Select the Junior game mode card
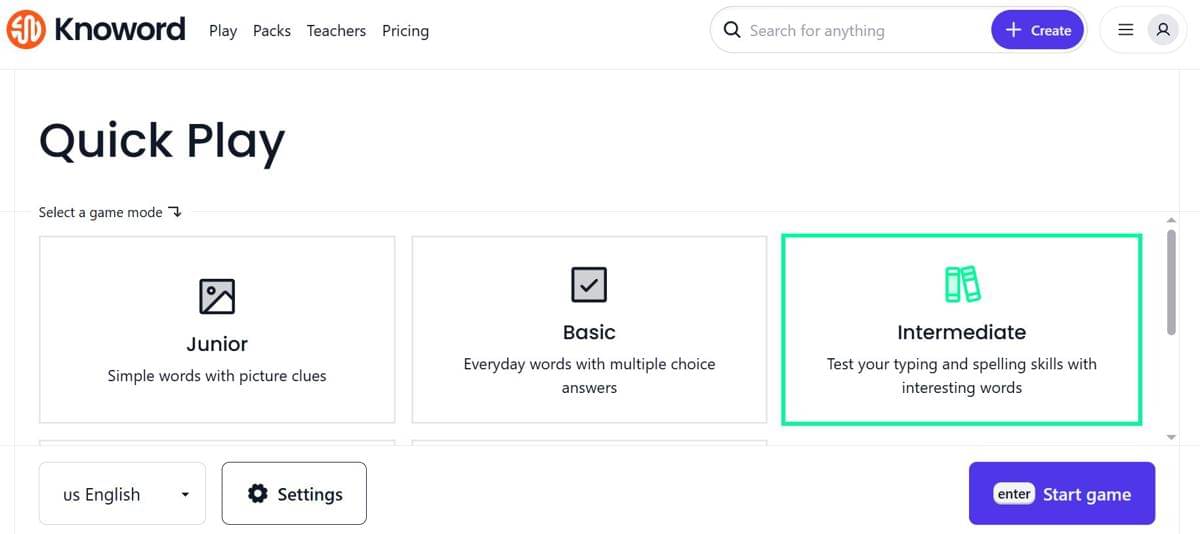 click(217, 329)
